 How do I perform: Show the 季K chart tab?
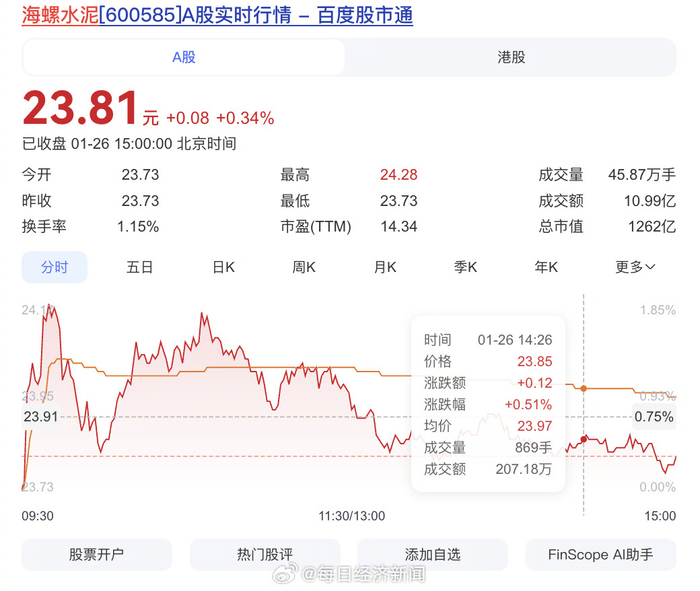[465, 267]
